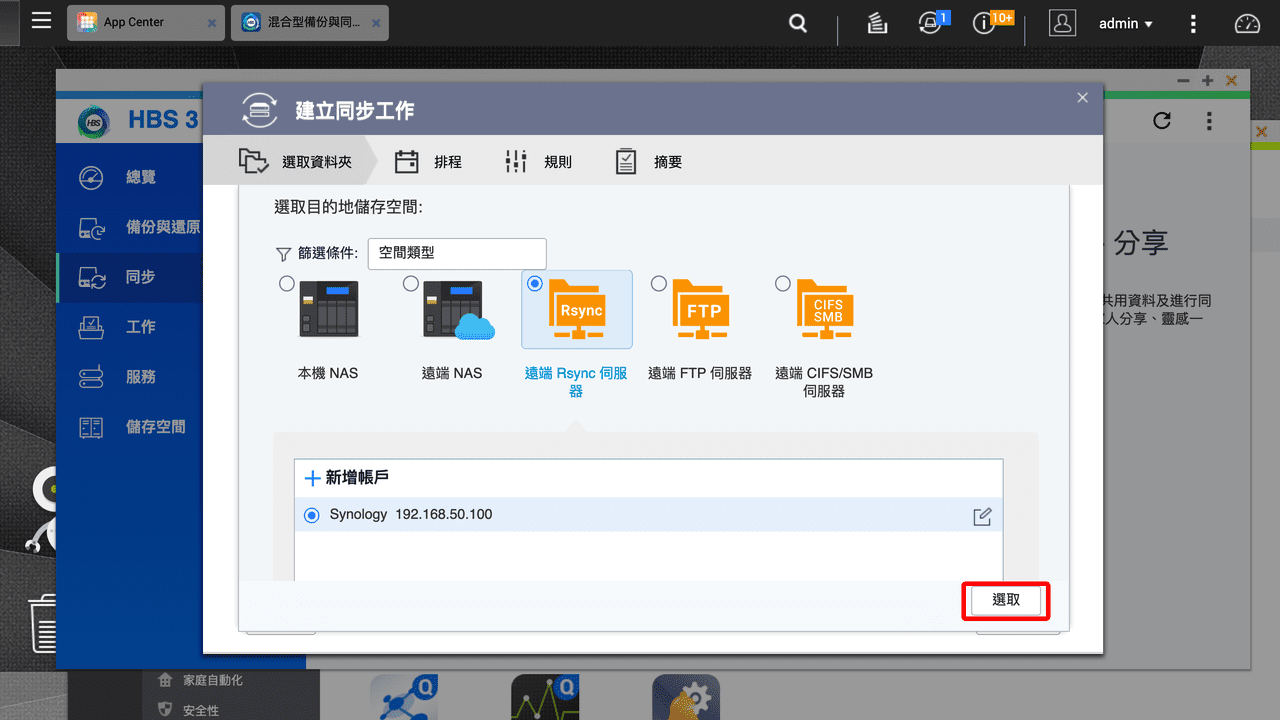
Task: Switch to the App Center tab
Action: point(135,22)
